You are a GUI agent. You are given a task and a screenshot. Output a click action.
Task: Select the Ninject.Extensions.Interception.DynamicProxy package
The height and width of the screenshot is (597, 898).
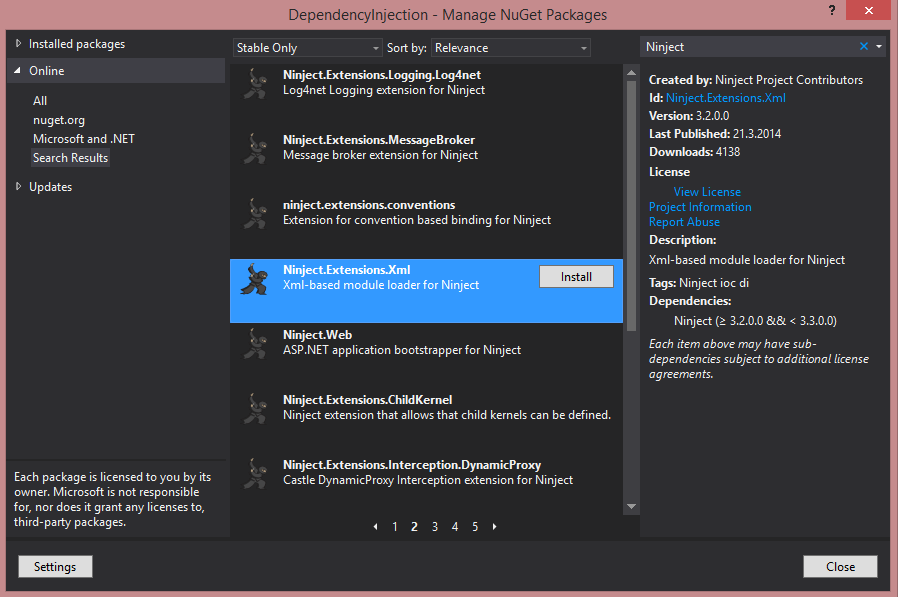[426, 484]
